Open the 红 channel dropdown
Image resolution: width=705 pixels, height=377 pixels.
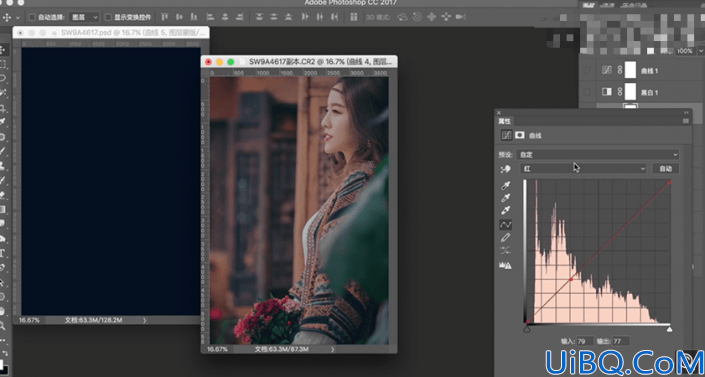tap(584, 168)
